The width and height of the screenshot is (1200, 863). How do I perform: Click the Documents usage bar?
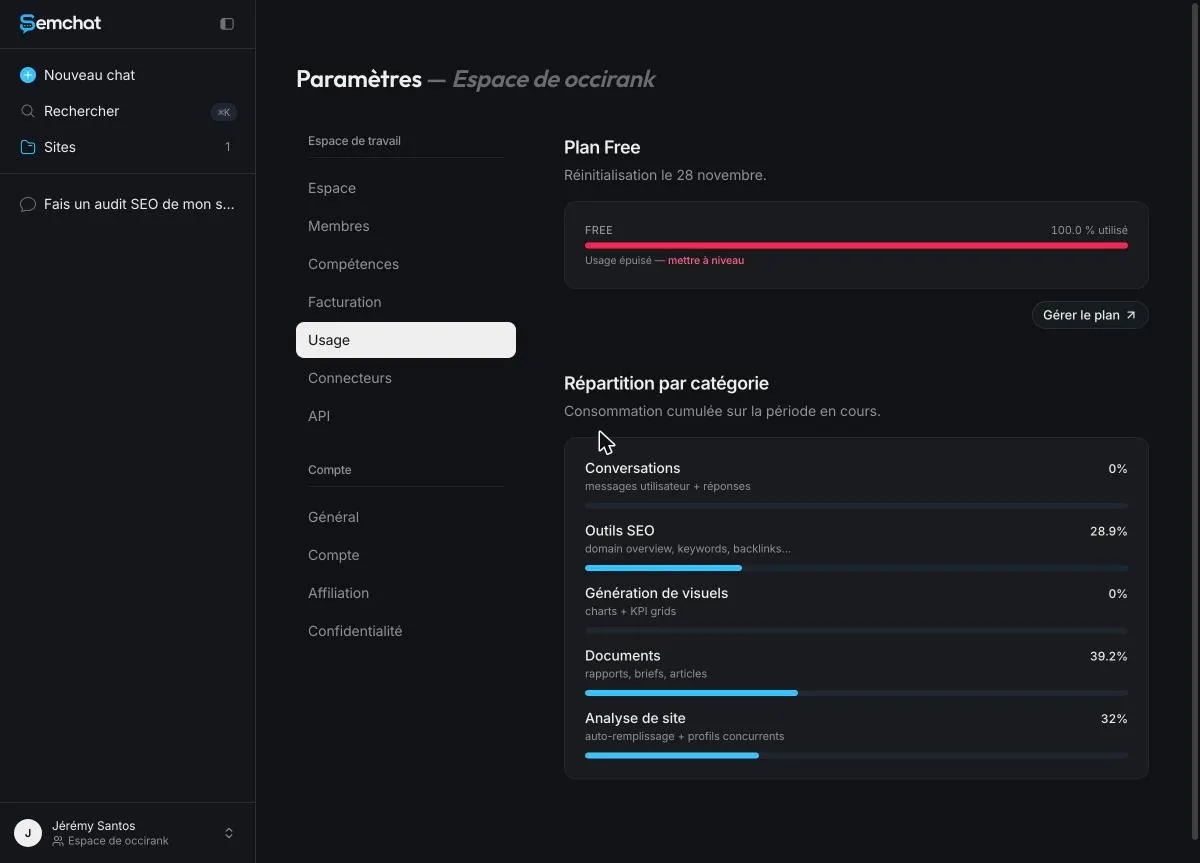click(856, 693)
